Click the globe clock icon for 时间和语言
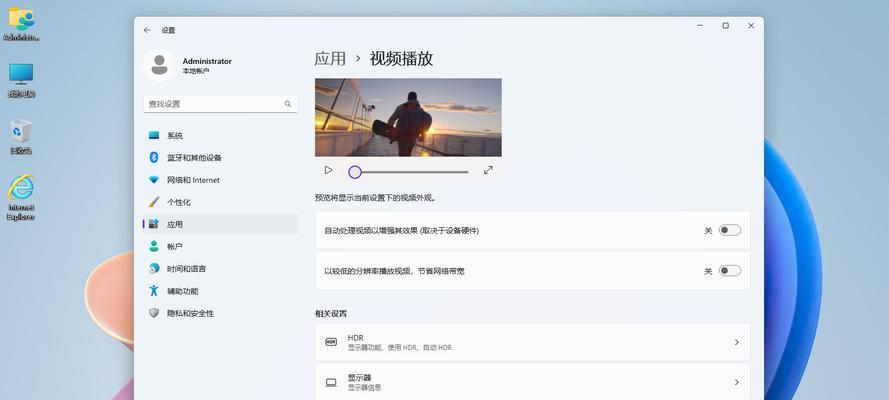Viewport: 889px width, 400px height. (154, 269)
